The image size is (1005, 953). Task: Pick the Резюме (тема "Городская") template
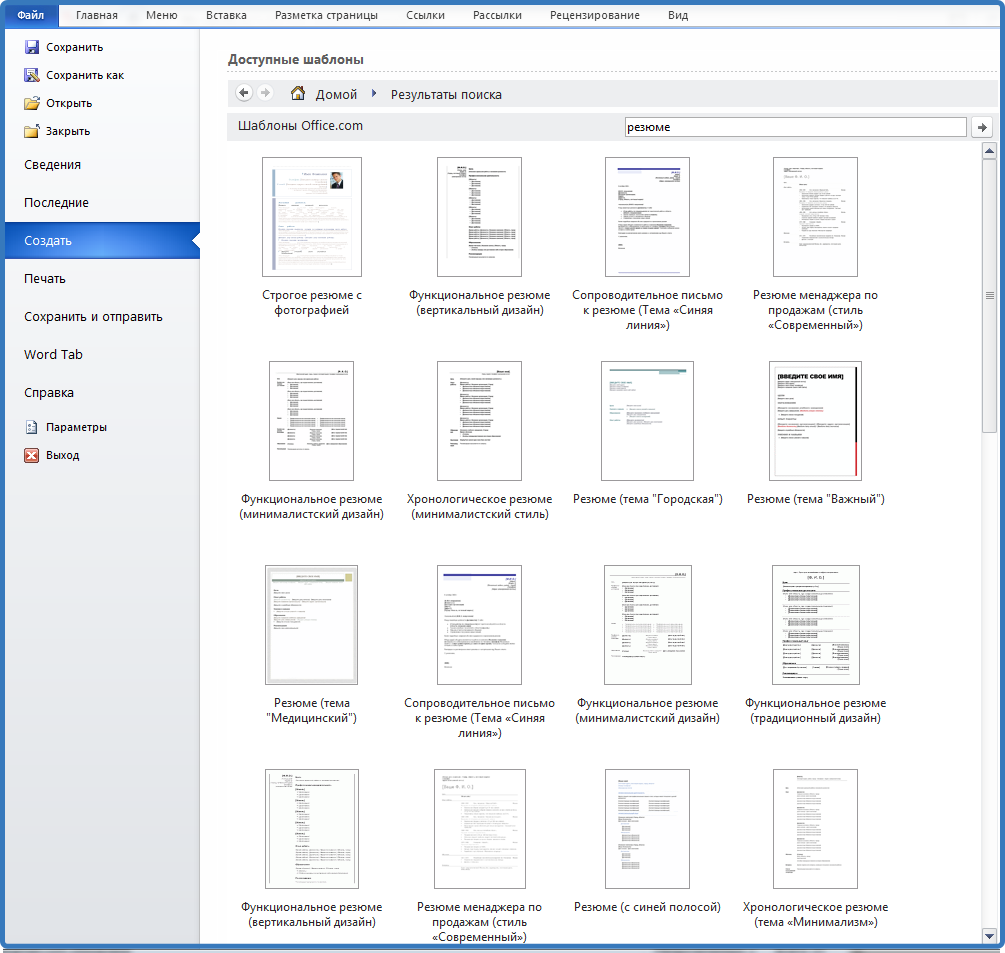[x=647, y=421]
